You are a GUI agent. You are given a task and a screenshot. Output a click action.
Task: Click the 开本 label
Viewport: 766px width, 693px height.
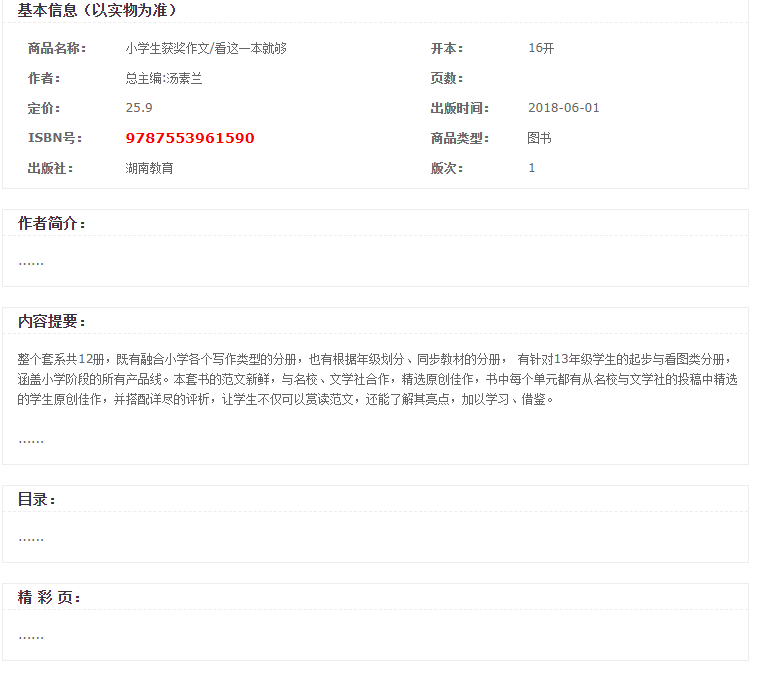tap(447, 48)
